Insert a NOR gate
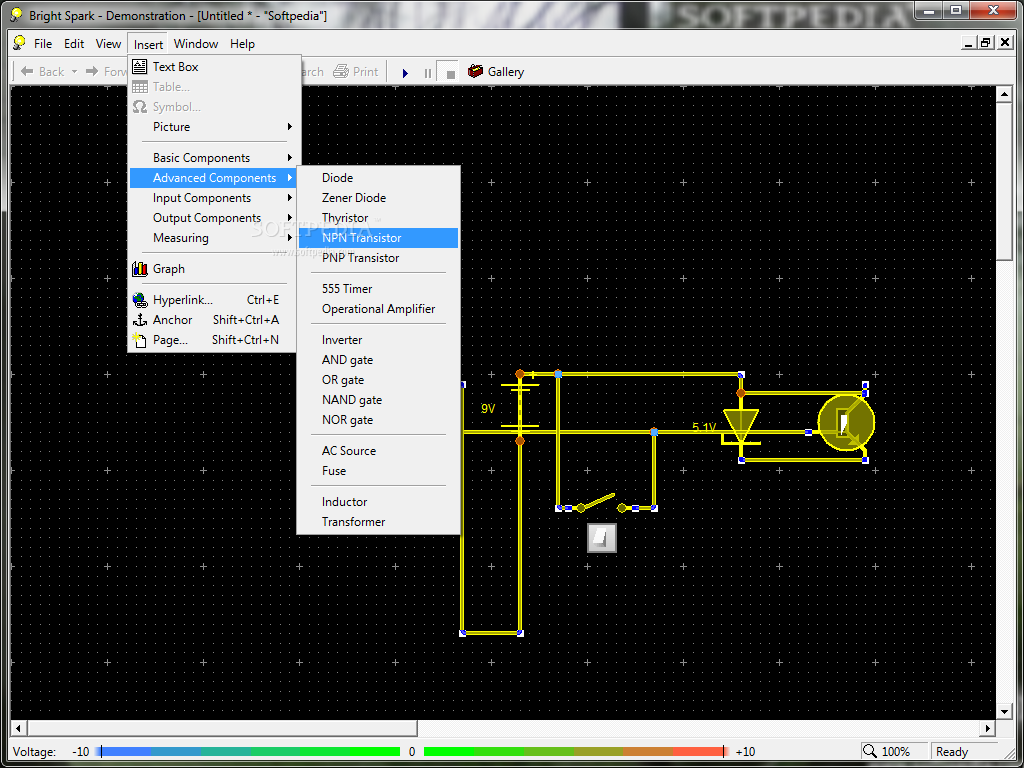Screen dimensions: 1024x768 pyautogui.click(x=378, y=420)
